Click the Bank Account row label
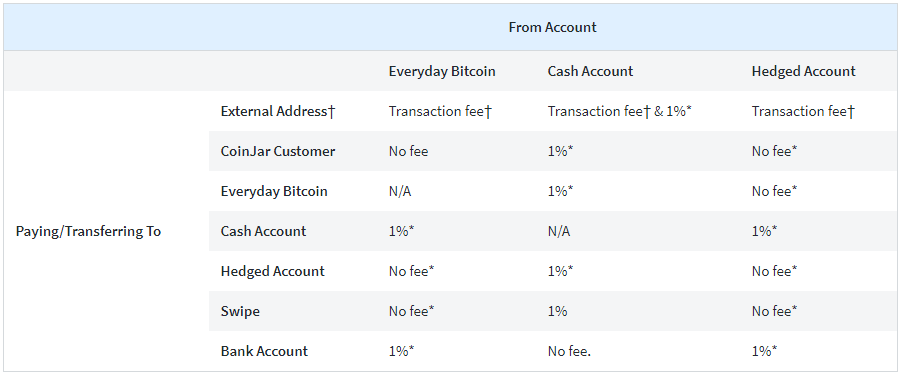 pyautogui.click(x=264, y=351)
